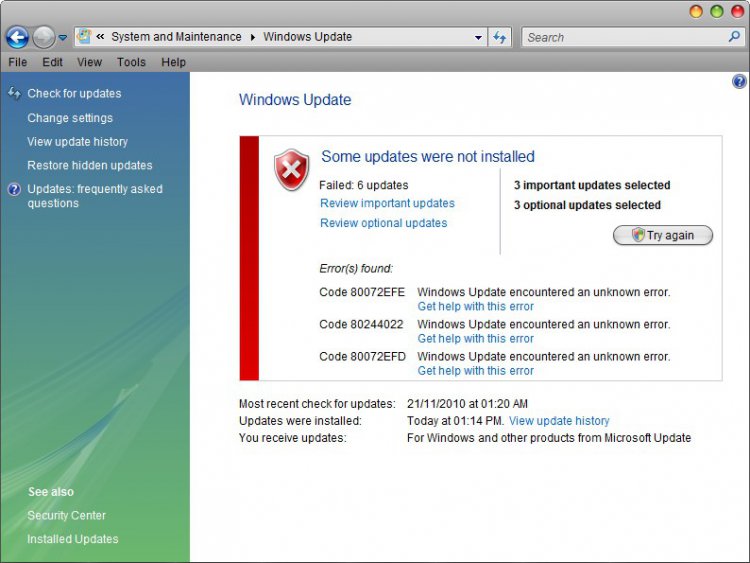Click the blue Back navigation arrow
This screenshot has height=563, width=750.
[x=17, y=37]
